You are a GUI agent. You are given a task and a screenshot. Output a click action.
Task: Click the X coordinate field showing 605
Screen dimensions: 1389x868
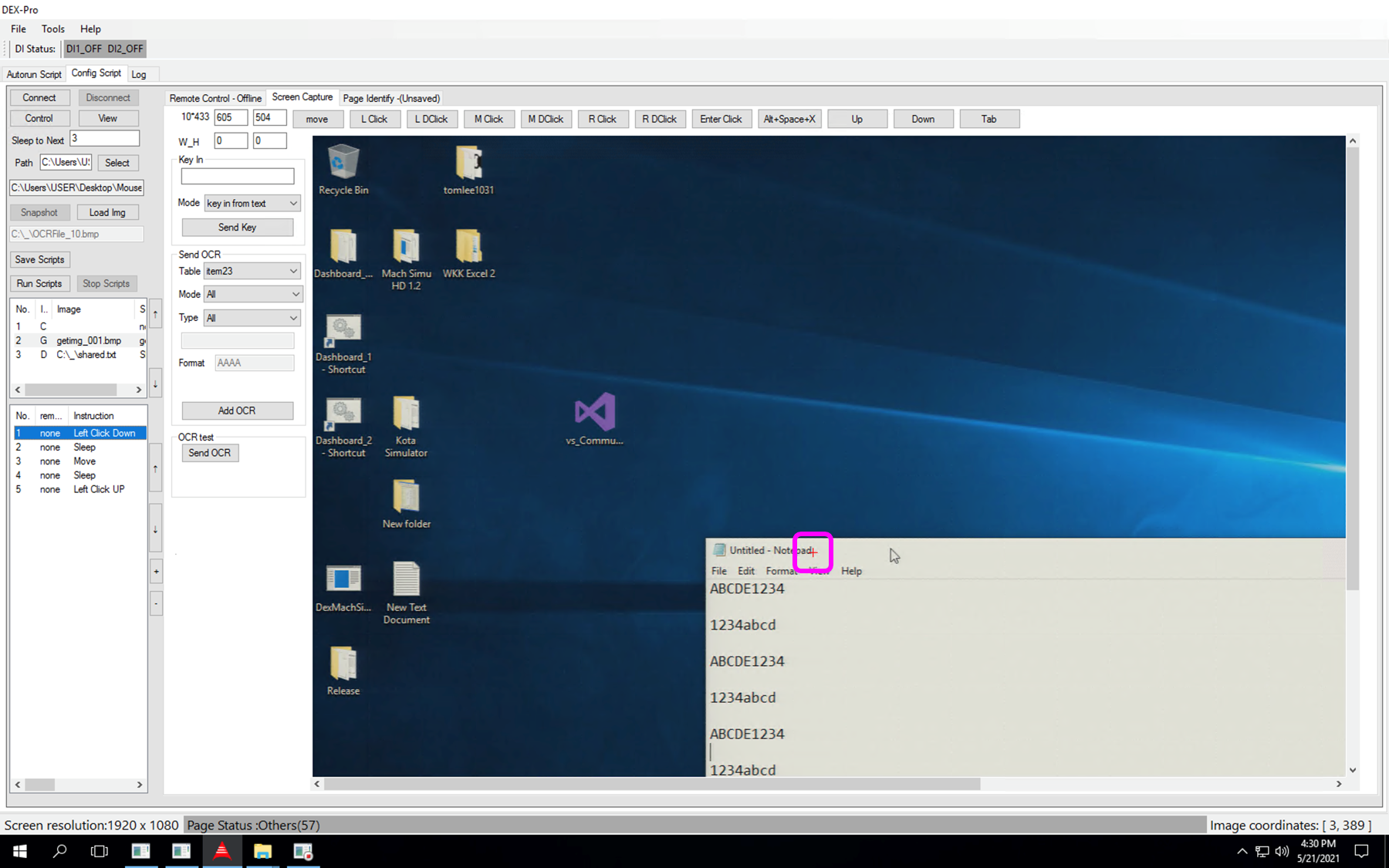point(231,117)
